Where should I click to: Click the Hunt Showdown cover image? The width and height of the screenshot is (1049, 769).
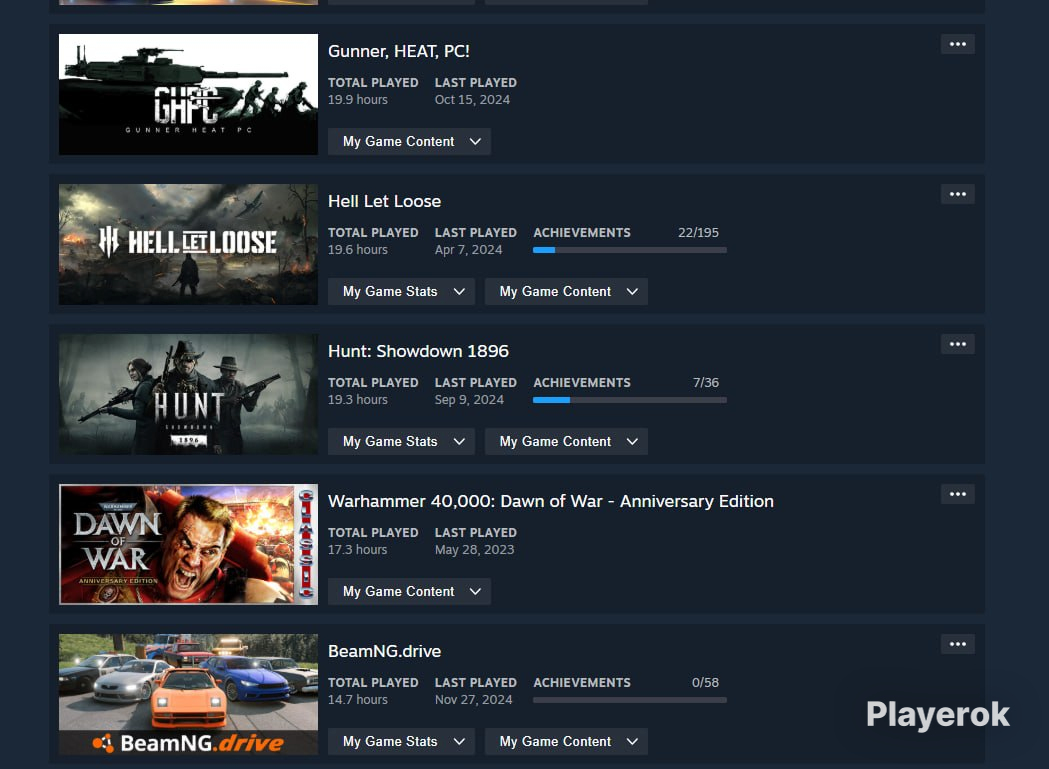189,394
